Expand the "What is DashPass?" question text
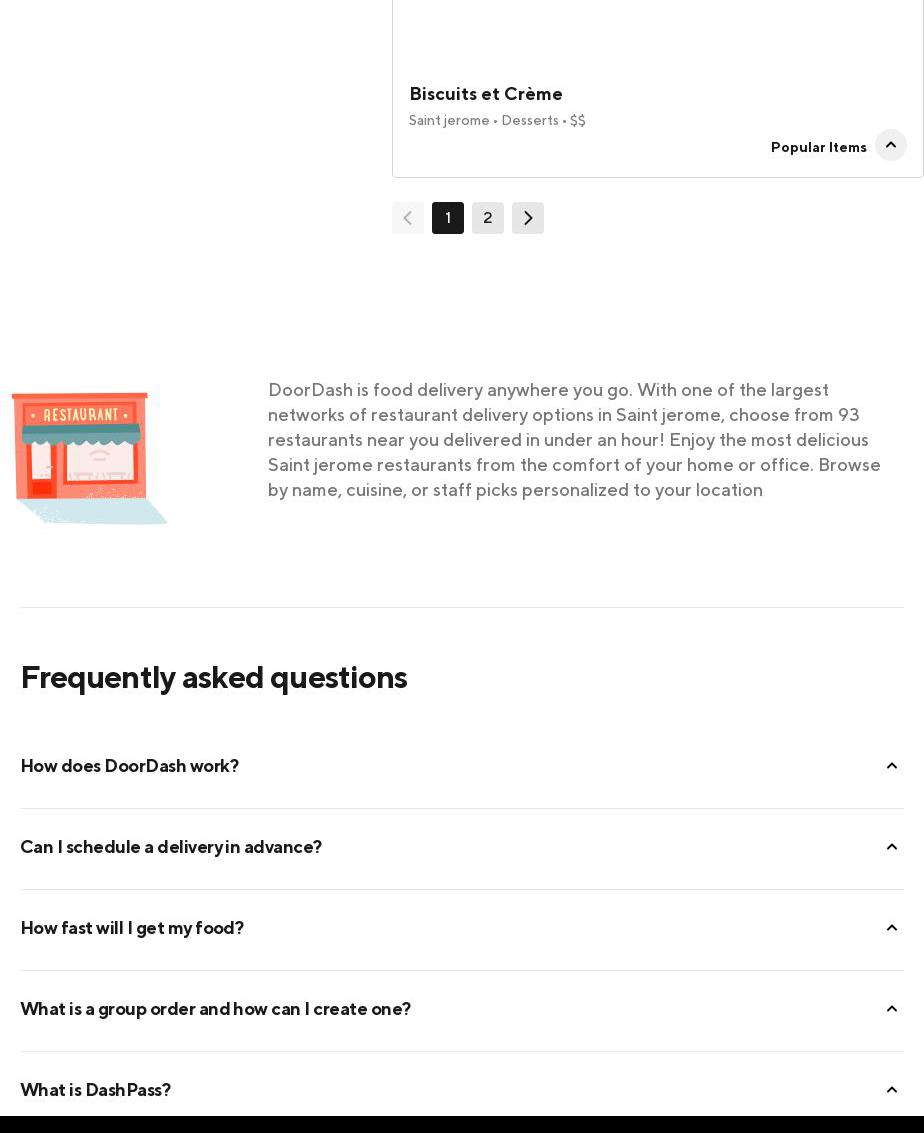The height and width of the screenshot is (1133, 924). [x=96, y=1090]
